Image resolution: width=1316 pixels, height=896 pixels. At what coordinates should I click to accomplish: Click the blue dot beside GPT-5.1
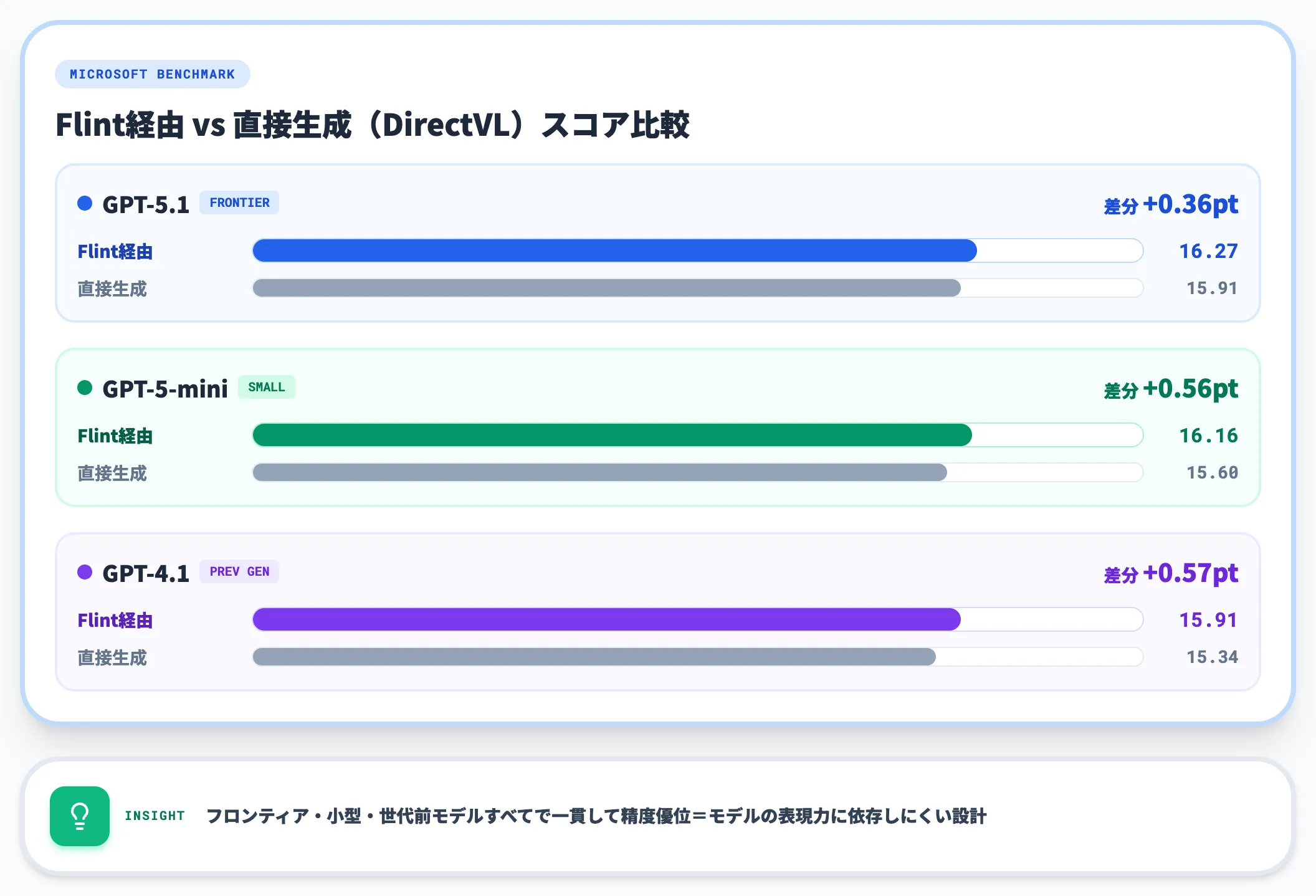coord(85,203)
